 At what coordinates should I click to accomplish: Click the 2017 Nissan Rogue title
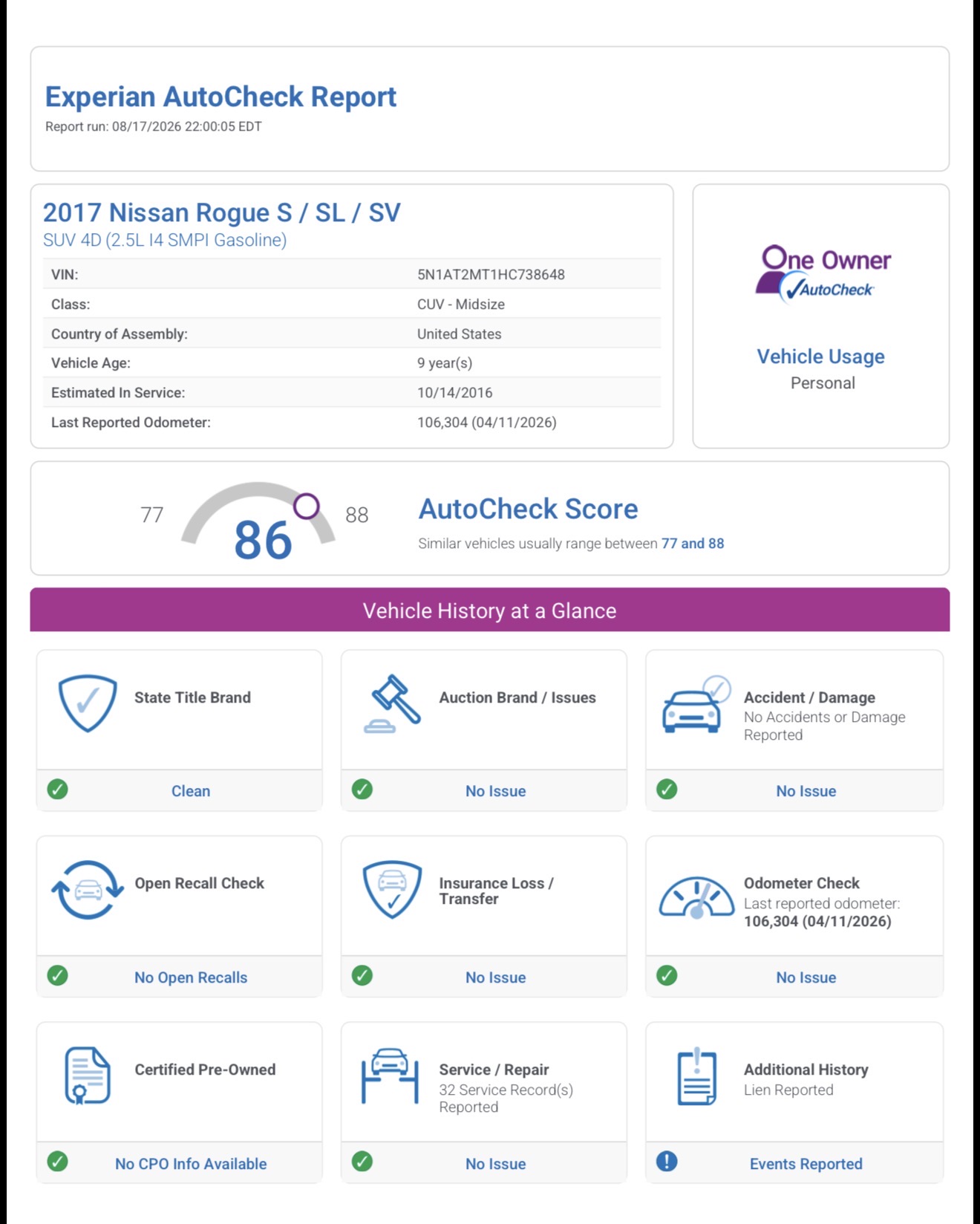tap(222, 212)
